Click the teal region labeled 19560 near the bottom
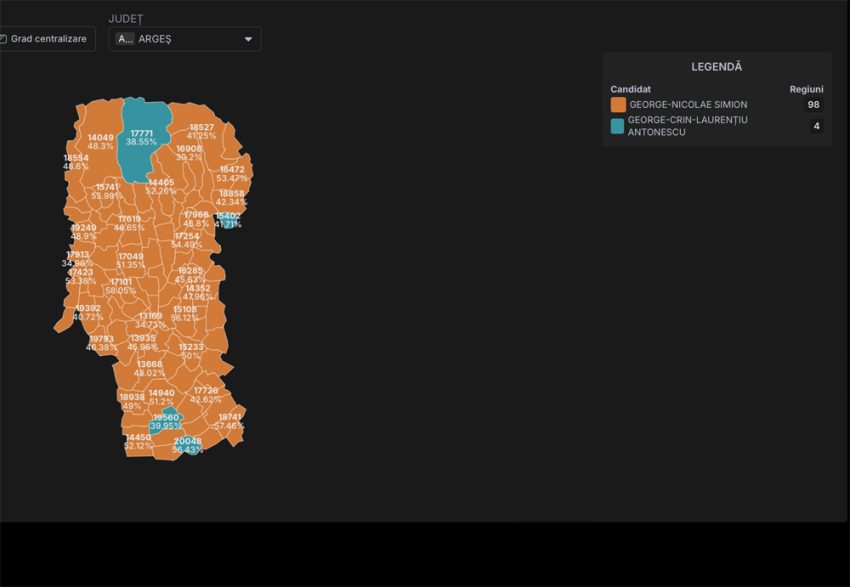Image resolution: width=850 pixels, height=587 pixels. pyautogui.click(x=164, y=421)
